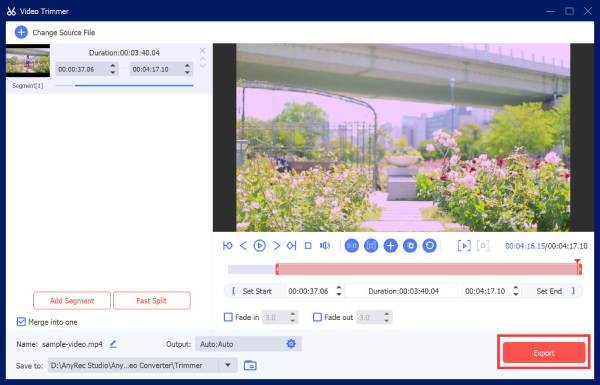Click the Change Source File plus icon
The image size is (600, 385).
coord(21,32)
